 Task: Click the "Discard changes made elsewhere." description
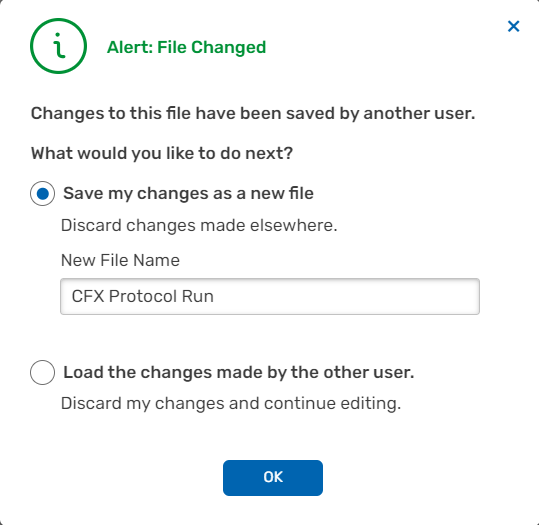tap(199, 226)
